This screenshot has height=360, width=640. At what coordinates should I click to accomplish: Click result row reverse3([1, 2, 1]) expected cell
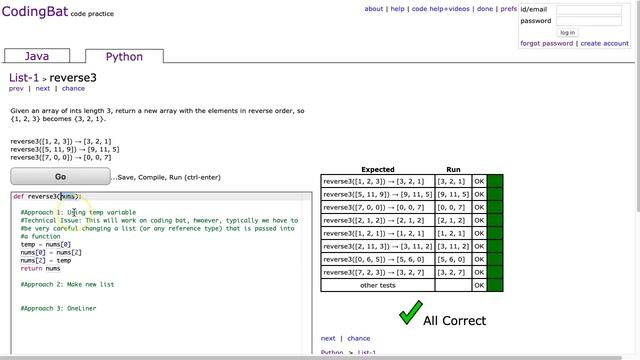378,233
